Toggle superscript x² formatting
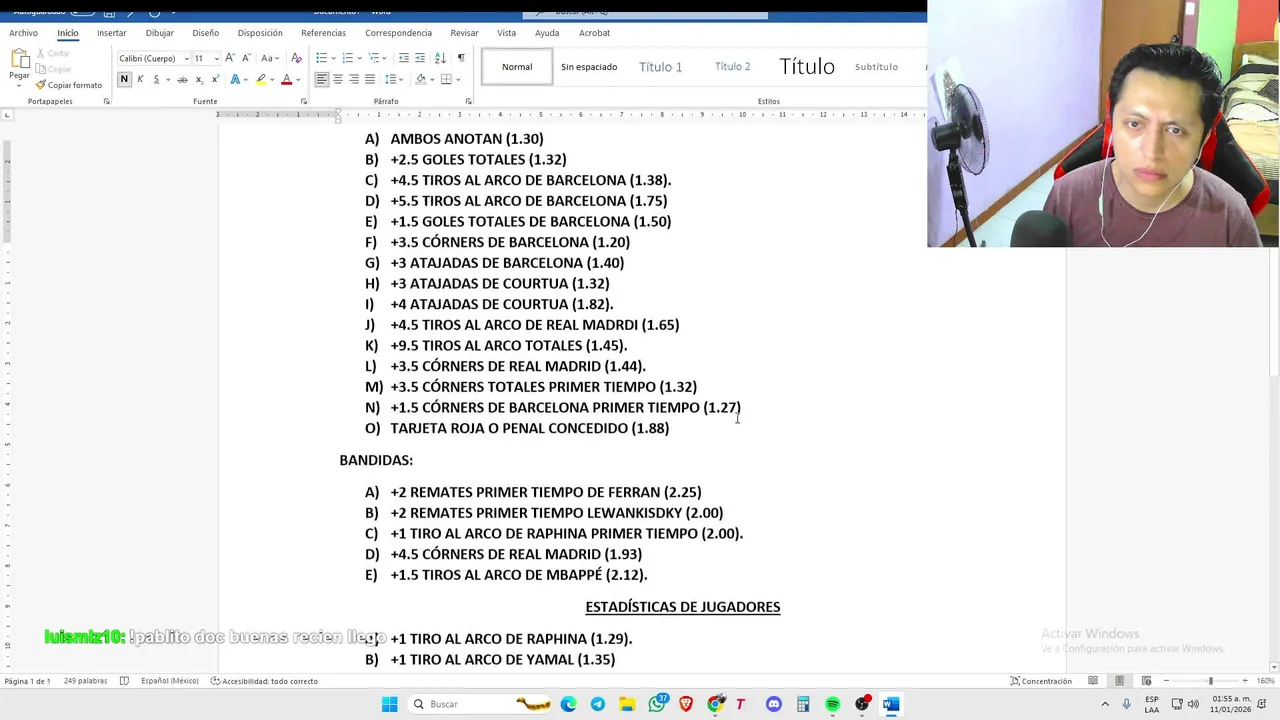 pos(215,79)
